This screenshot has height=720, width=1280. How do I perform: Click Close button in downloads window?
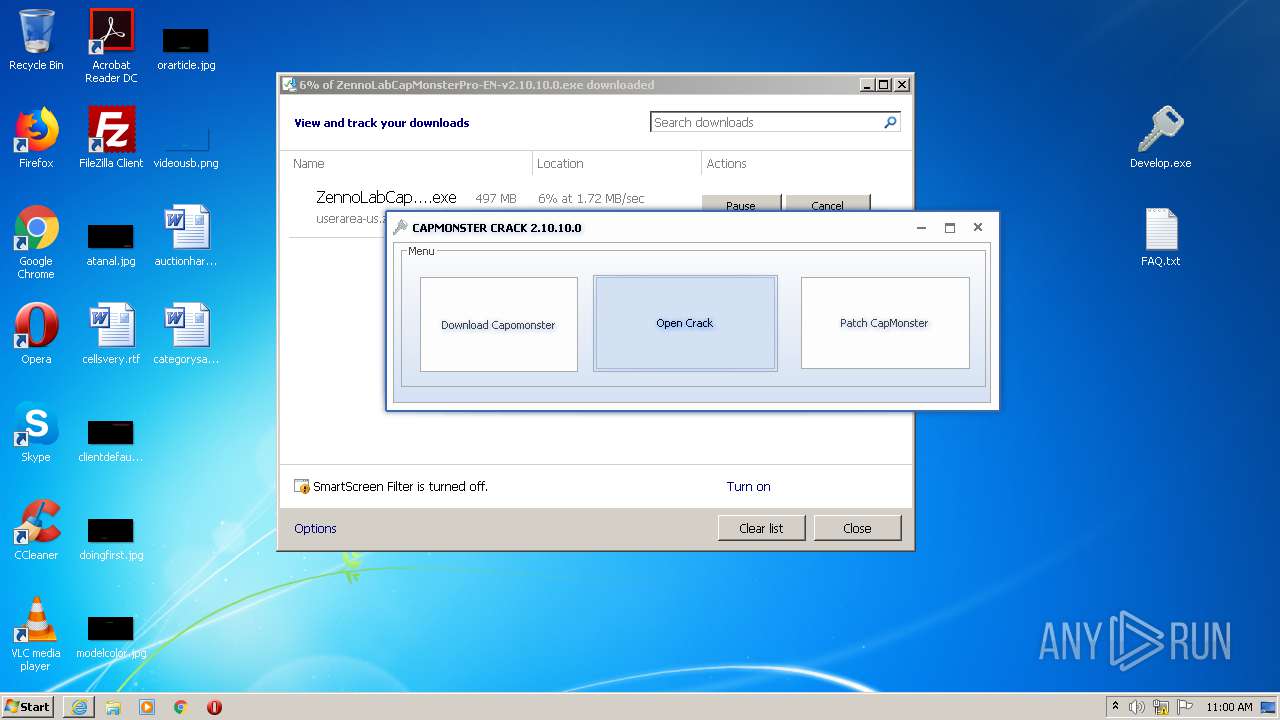[x=857, y=528]
